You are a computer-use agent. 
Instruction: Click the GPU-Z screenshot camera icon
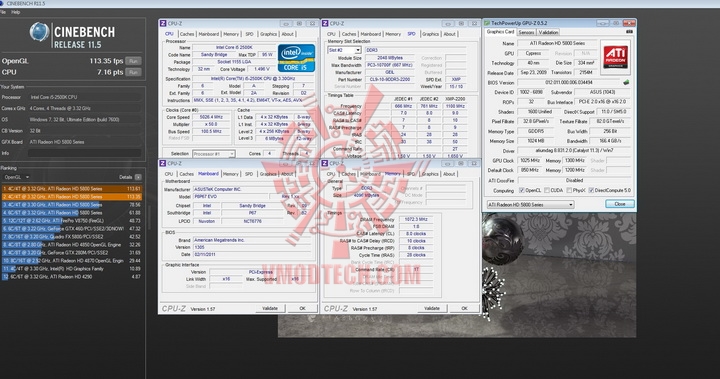(x=629, y=32)
